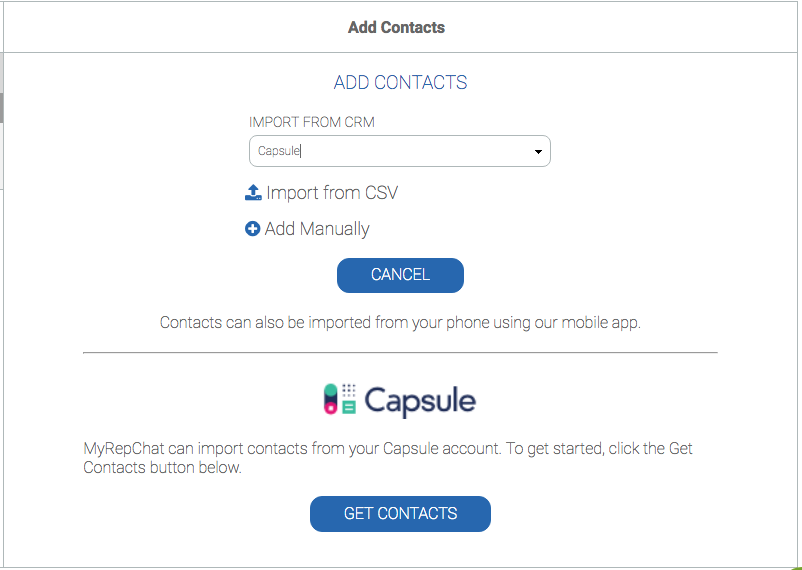Viewport: 802px width, 570px height.
Task: Click the Add Contacts dialog title
Action: pyautogui.click(x=396, y=27)
